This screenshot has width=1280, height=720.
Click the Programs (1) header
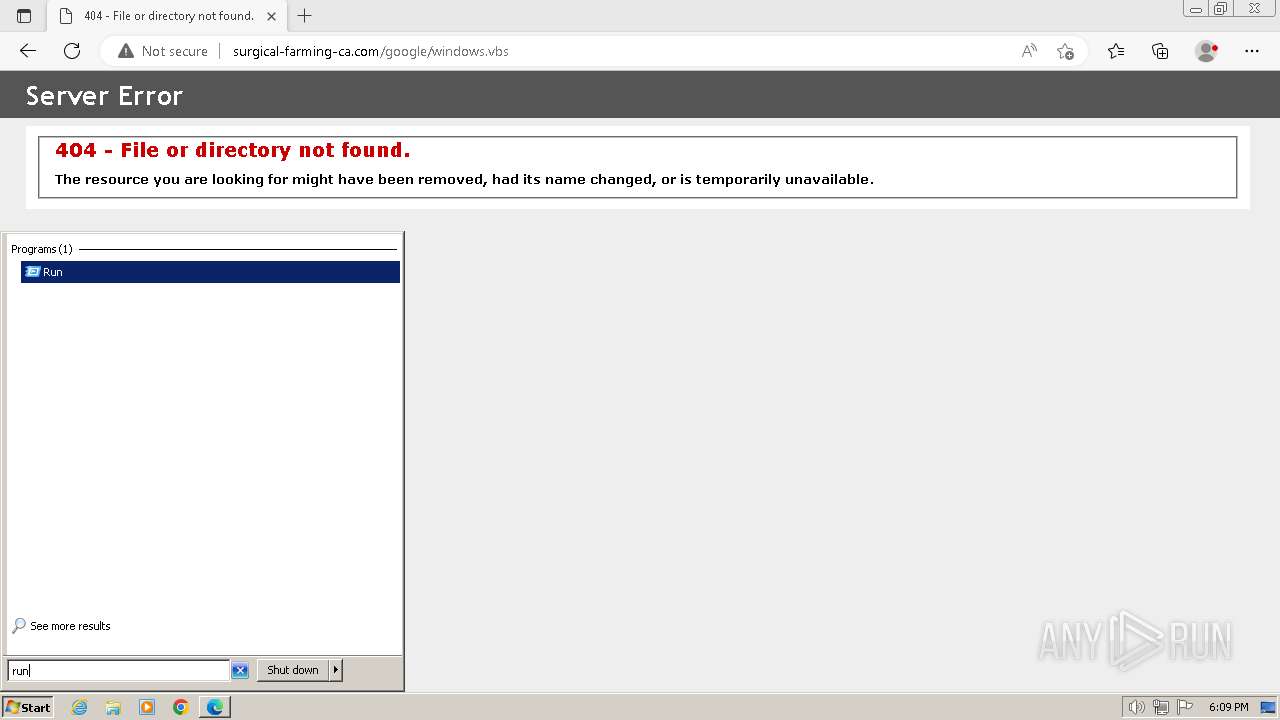[42, 249]
